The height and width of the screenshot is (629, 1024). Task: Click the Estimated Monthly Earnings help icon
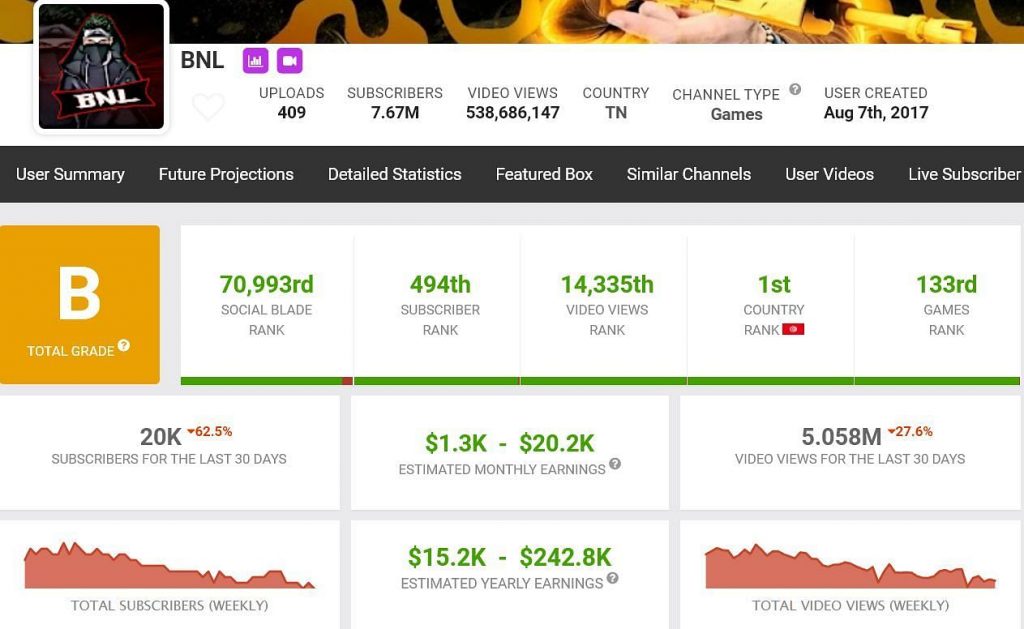[615, 464]
